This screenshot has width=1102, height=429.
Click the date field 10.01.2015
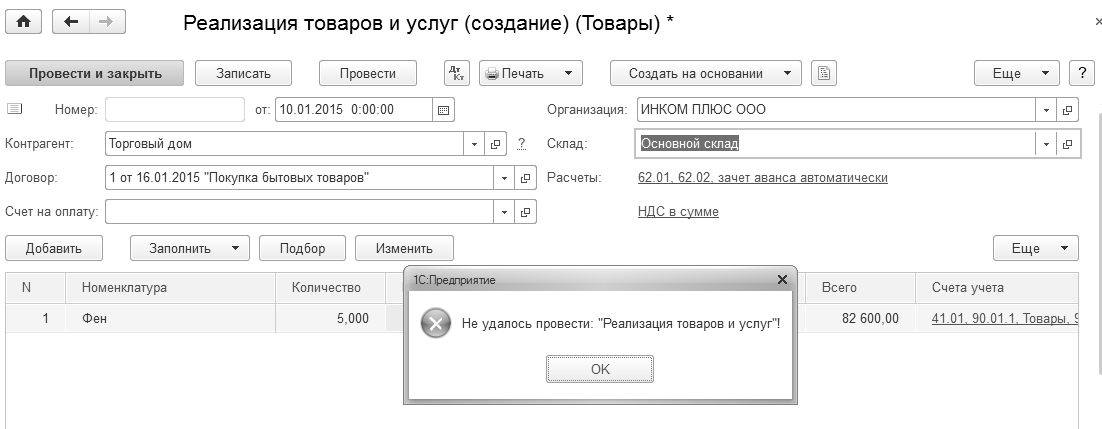pyautogui.click(x=354, y=110)
